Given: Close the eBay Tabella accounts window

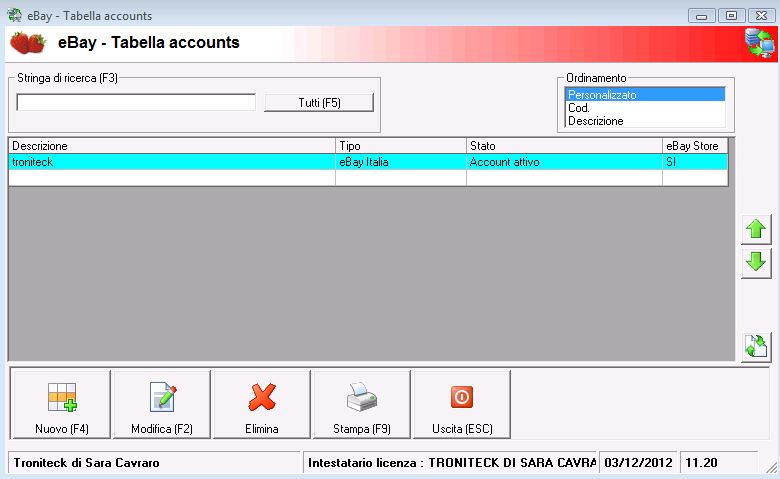Looking at the screenshot, I should coord(761,16).
